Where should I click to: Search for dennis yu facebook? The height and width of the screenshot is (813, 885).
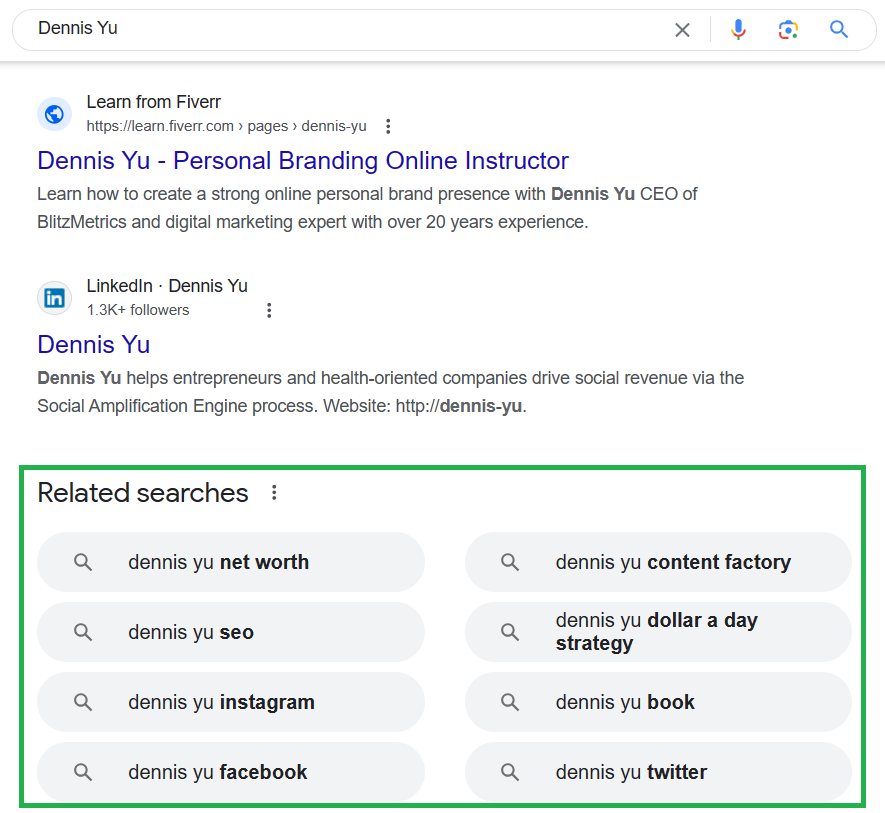231,772
